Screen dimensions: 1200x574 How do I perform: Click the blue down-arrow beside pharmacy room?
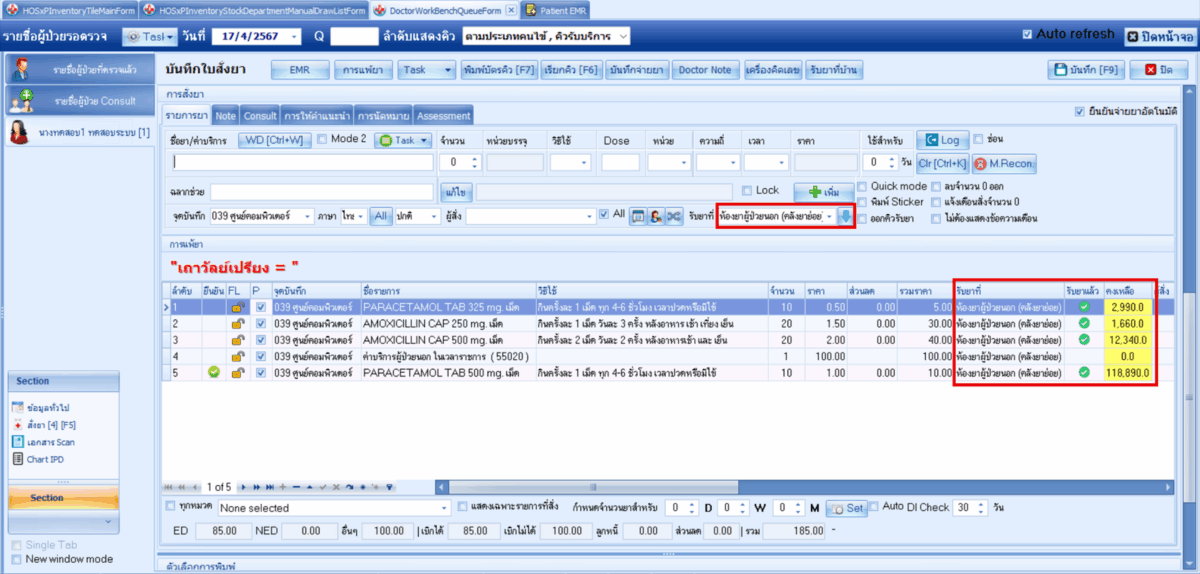[846, 216]
